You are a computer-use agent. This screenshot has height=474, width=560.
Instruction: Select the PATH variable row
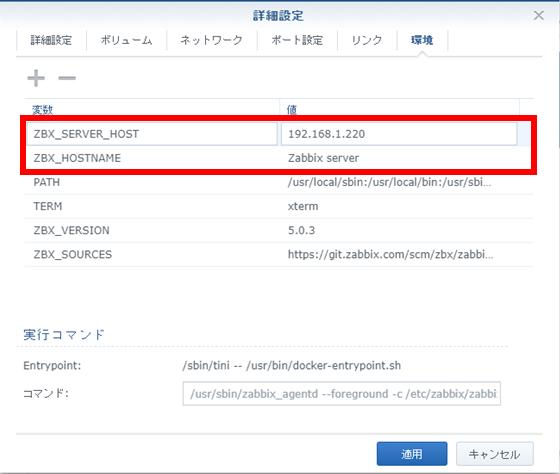click(279, 182)
